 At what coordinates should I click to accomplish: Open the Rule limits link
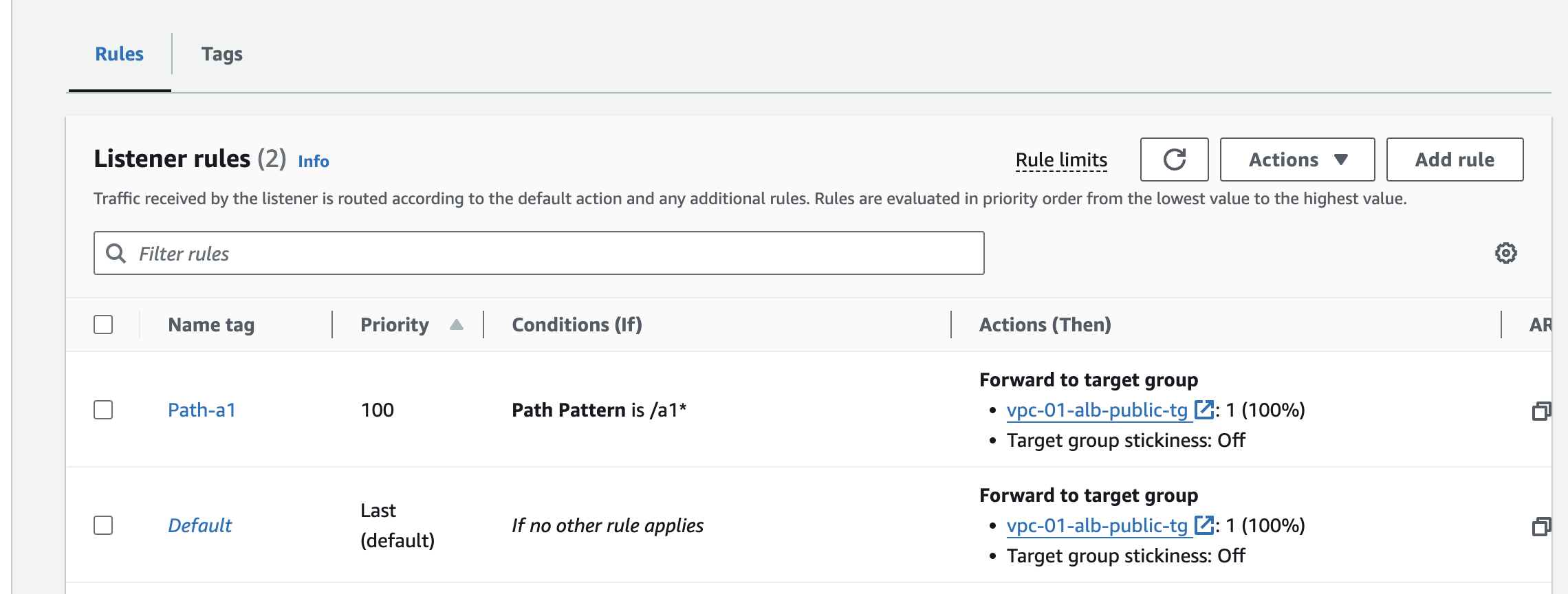tap(1061, 160)
